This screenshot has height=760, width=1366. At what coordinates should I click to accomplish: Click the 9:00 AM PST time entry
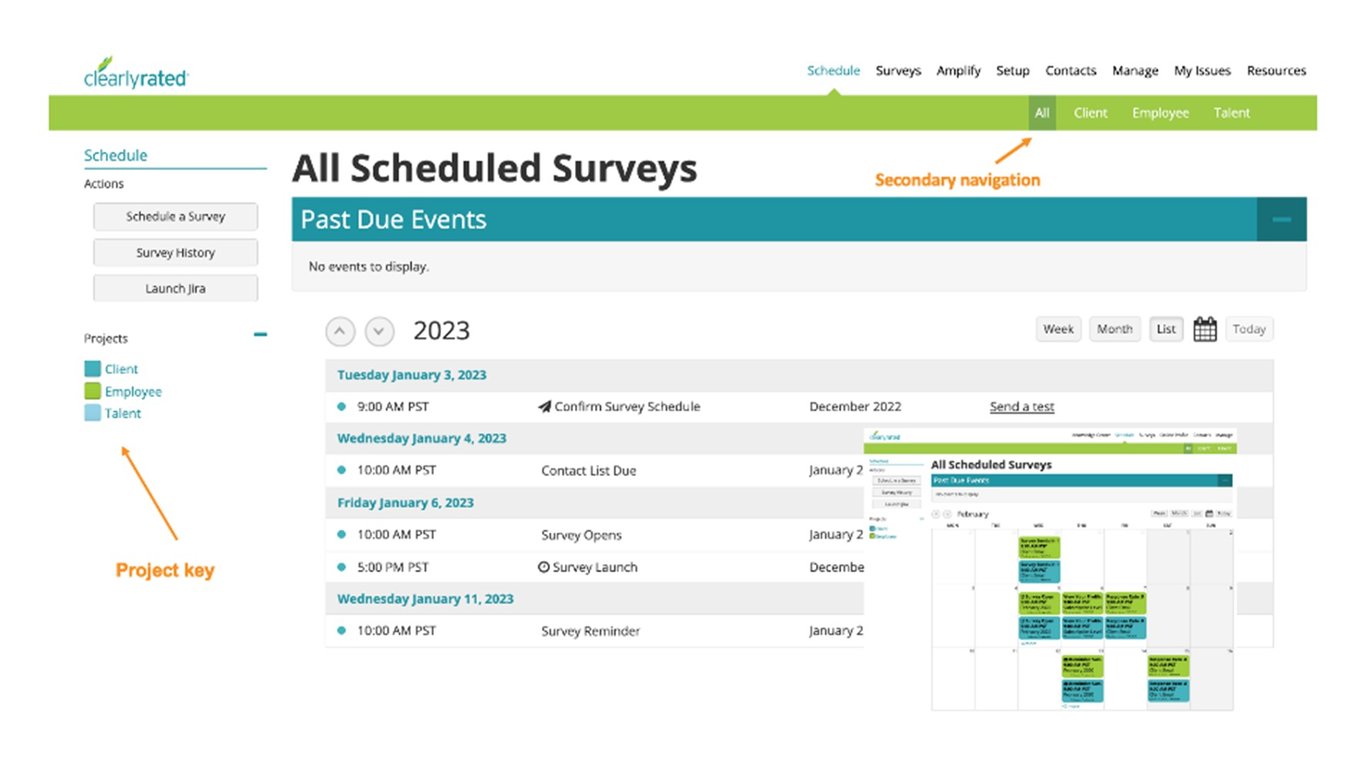(393, 407)
